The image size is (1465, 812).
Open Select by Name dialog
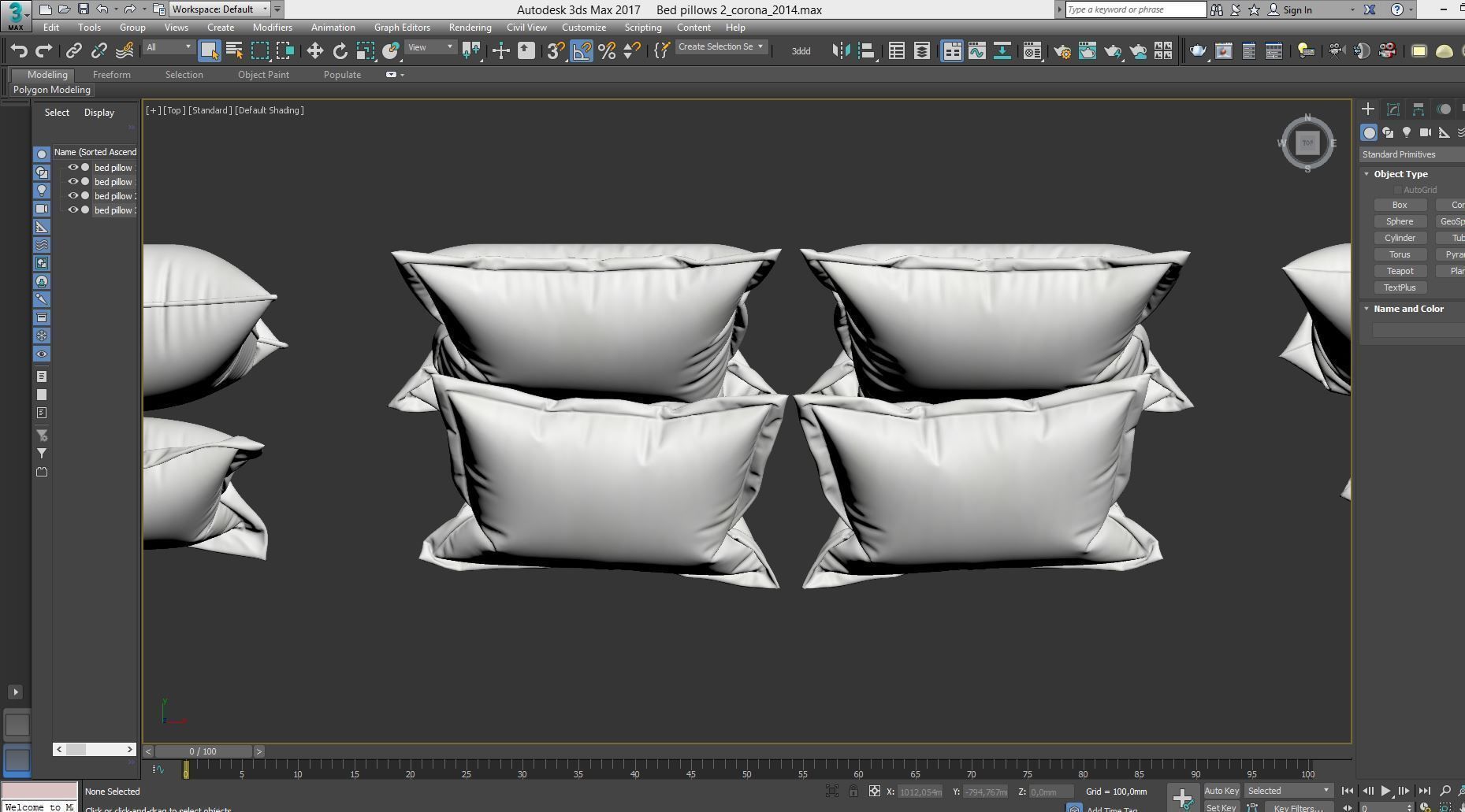point(234,51)
